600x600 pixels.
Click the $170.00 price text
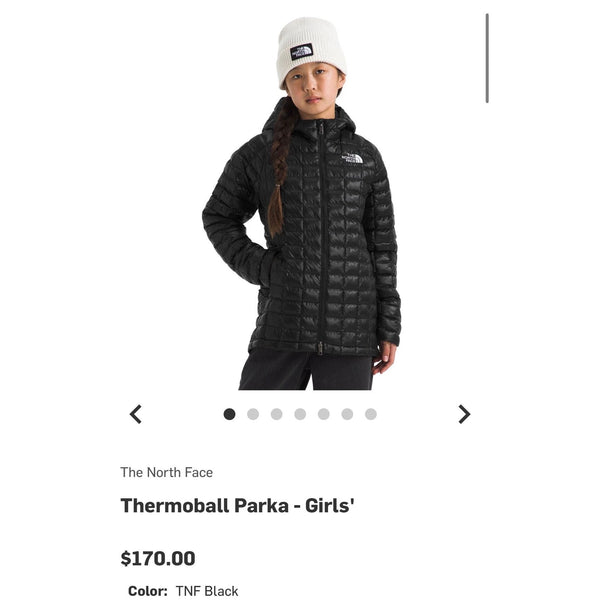coord(158,558)
